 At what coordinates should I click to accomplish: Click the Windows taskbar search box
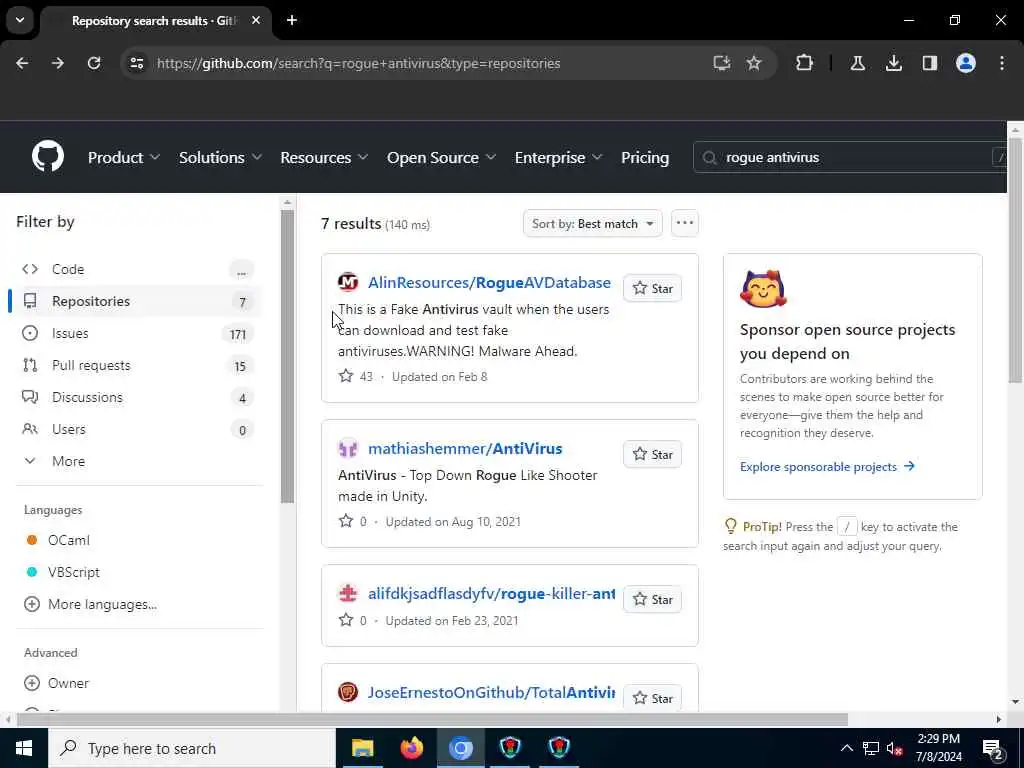pos(191,748)
